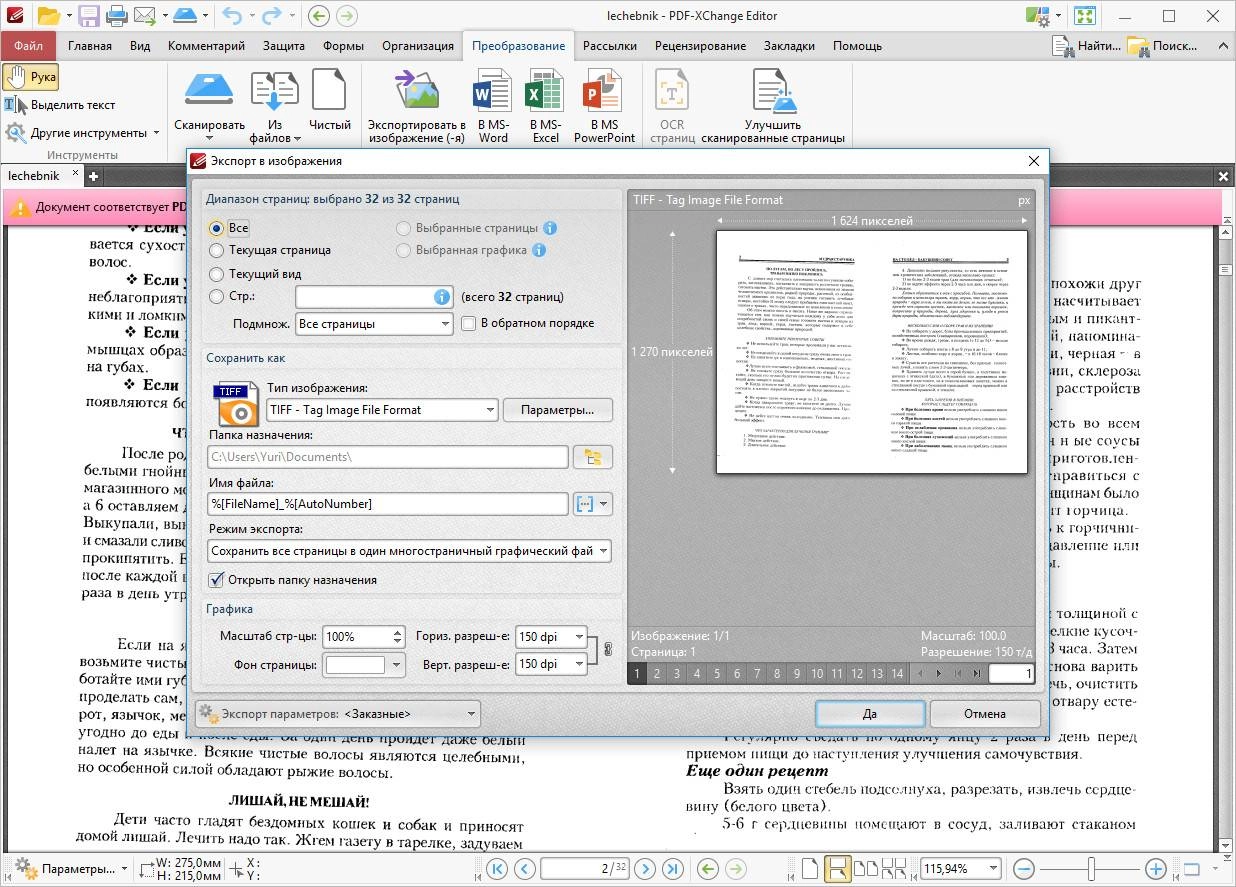Click the export preview page thumbnail

[872, 352]
